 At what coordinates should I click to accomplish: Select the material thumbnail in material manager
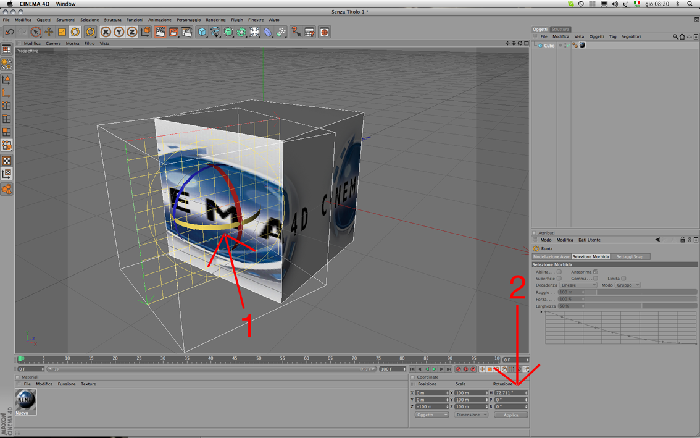[x=25, y=400]
